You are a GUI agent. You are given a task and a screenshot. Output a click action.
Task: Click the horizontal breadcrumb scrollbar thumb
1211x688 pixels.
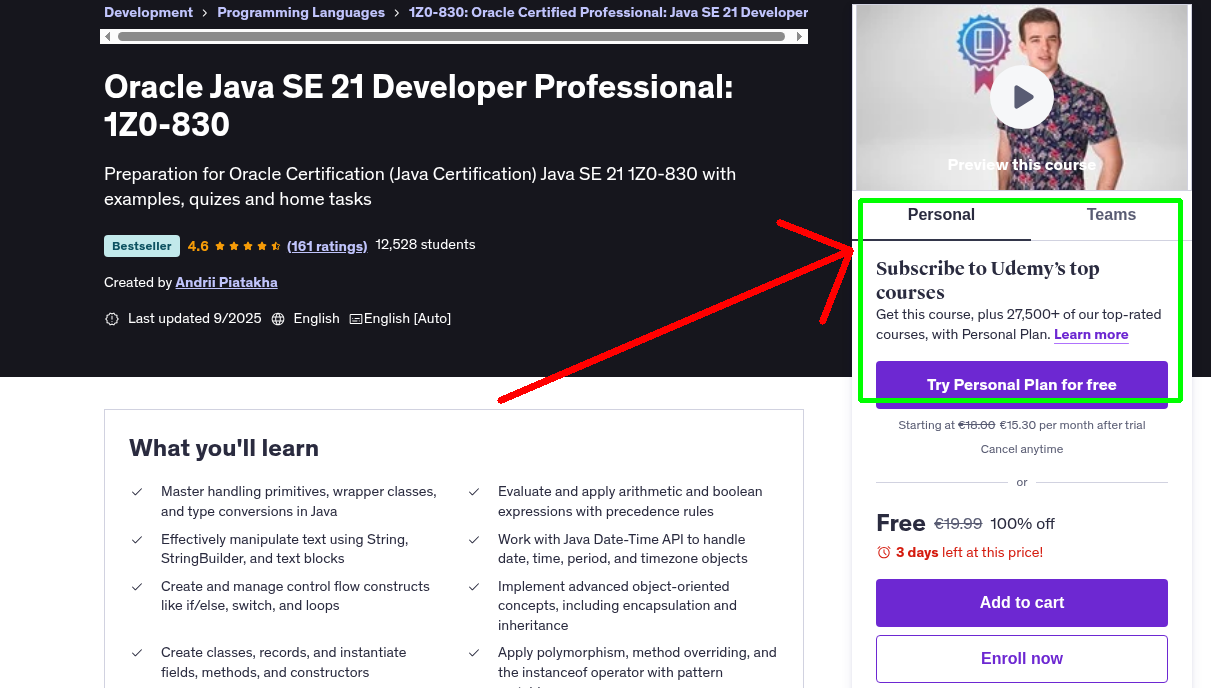tap(451, 37)
